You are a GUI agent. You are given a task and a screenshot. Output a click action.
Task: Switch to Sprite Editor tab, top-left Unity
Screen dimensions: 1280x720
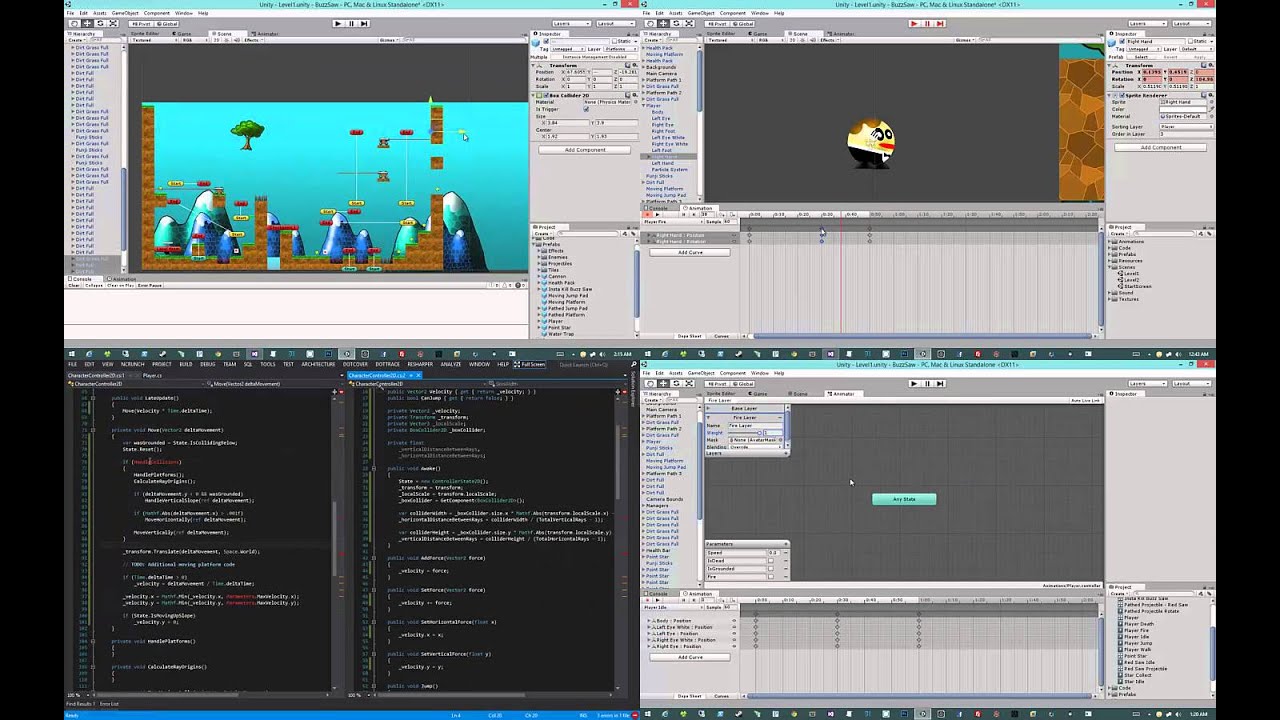(x=146, y=33)
